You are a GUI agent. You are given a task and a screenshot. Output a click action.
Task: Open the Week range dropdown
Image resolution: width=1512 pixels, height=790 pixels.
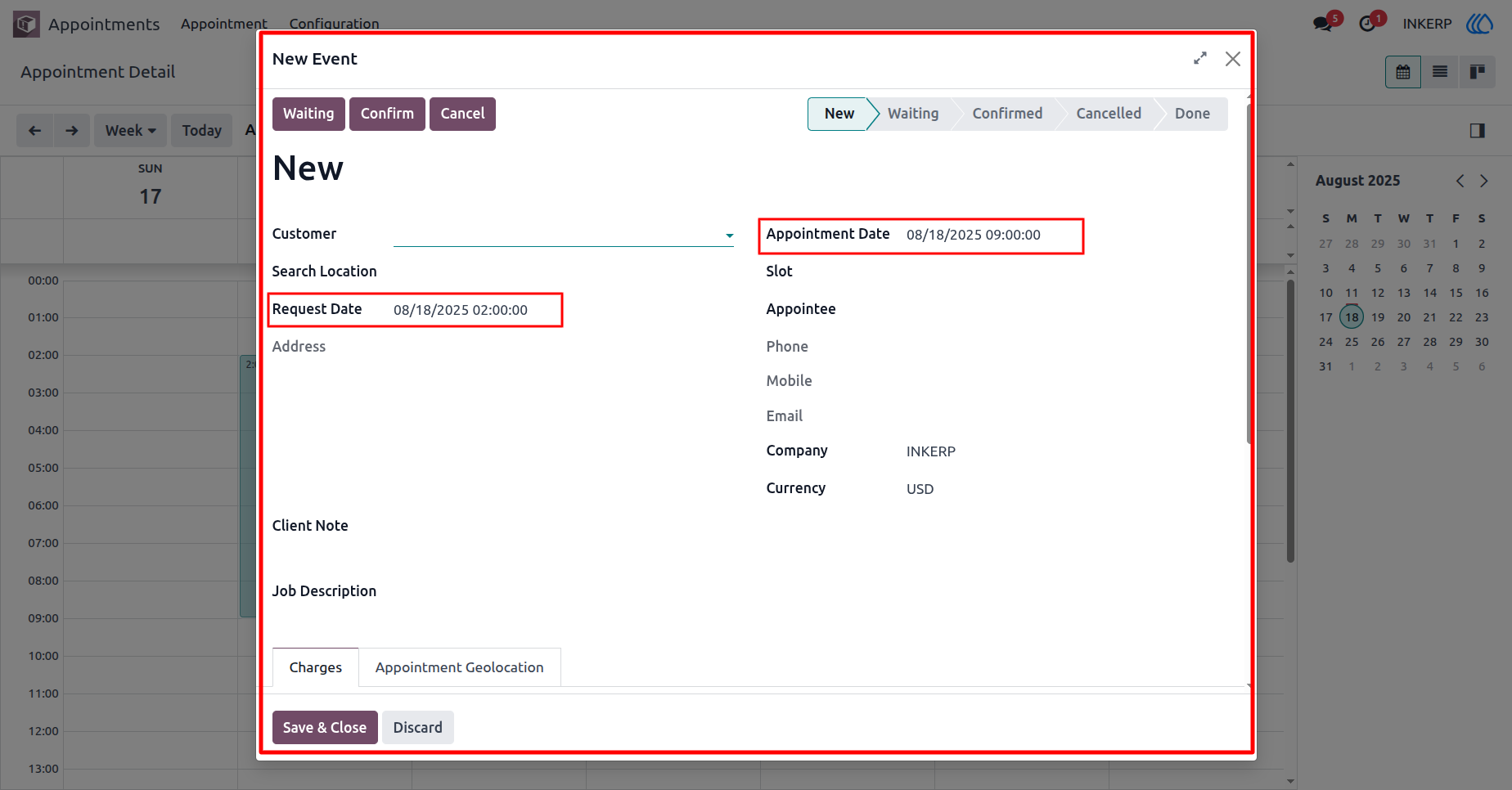131,131
